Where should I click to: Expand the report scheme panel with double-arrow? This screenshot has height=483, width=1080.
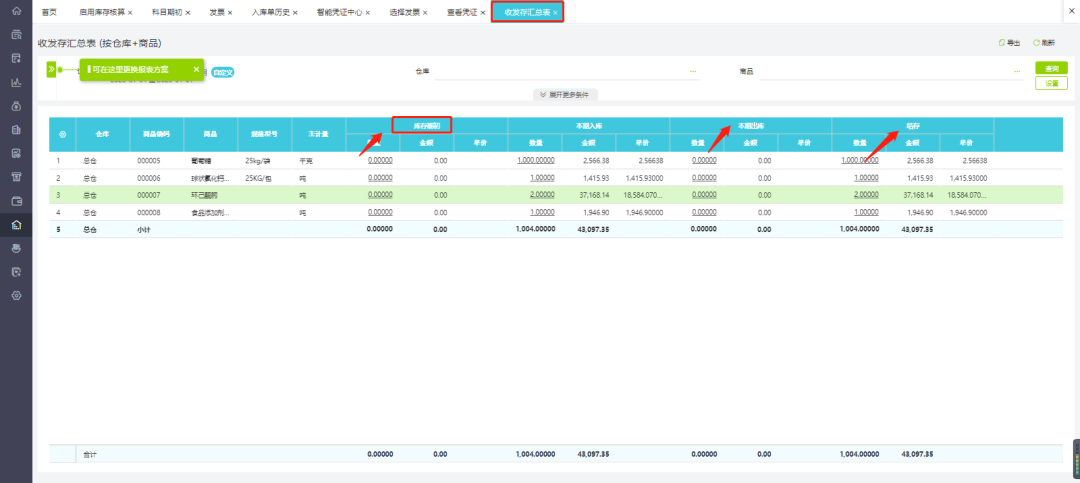51,70
